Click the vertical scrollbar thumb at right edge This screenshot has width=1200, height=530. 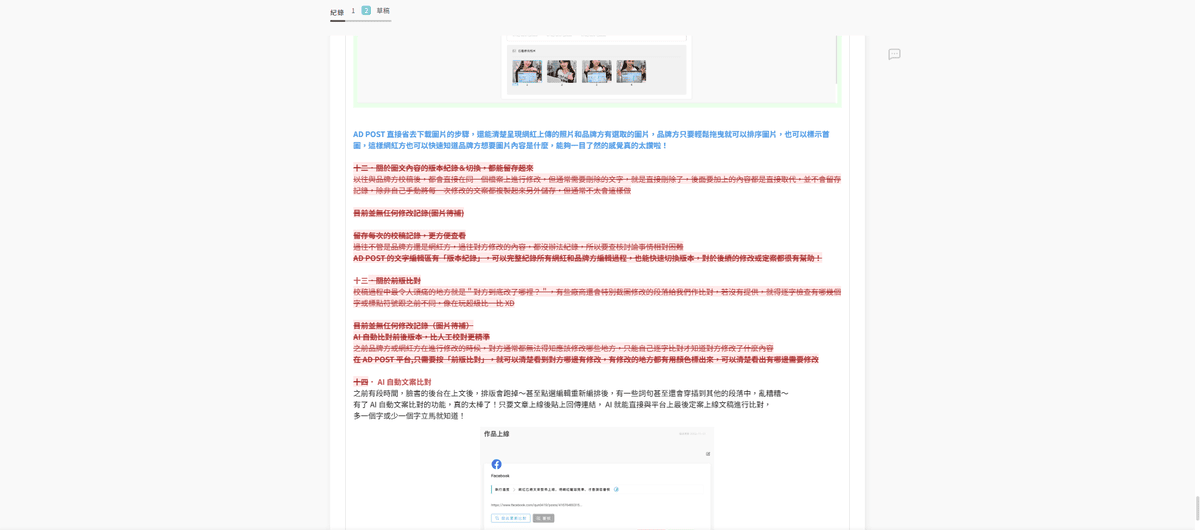click(x=1197, y=506)
